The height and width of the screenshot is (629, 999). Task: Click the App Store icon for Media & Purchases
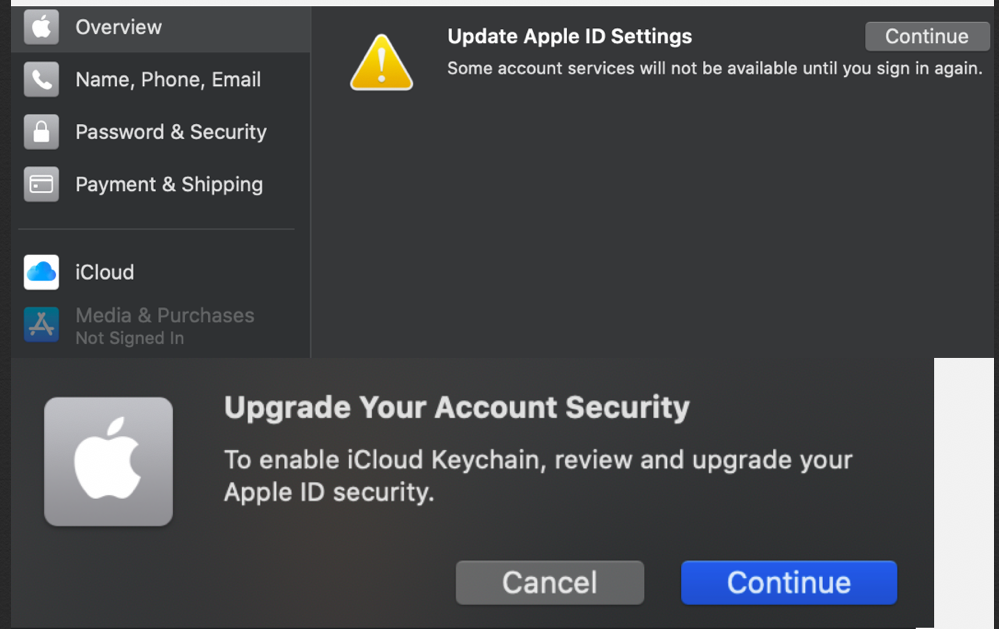pos(41,325)
